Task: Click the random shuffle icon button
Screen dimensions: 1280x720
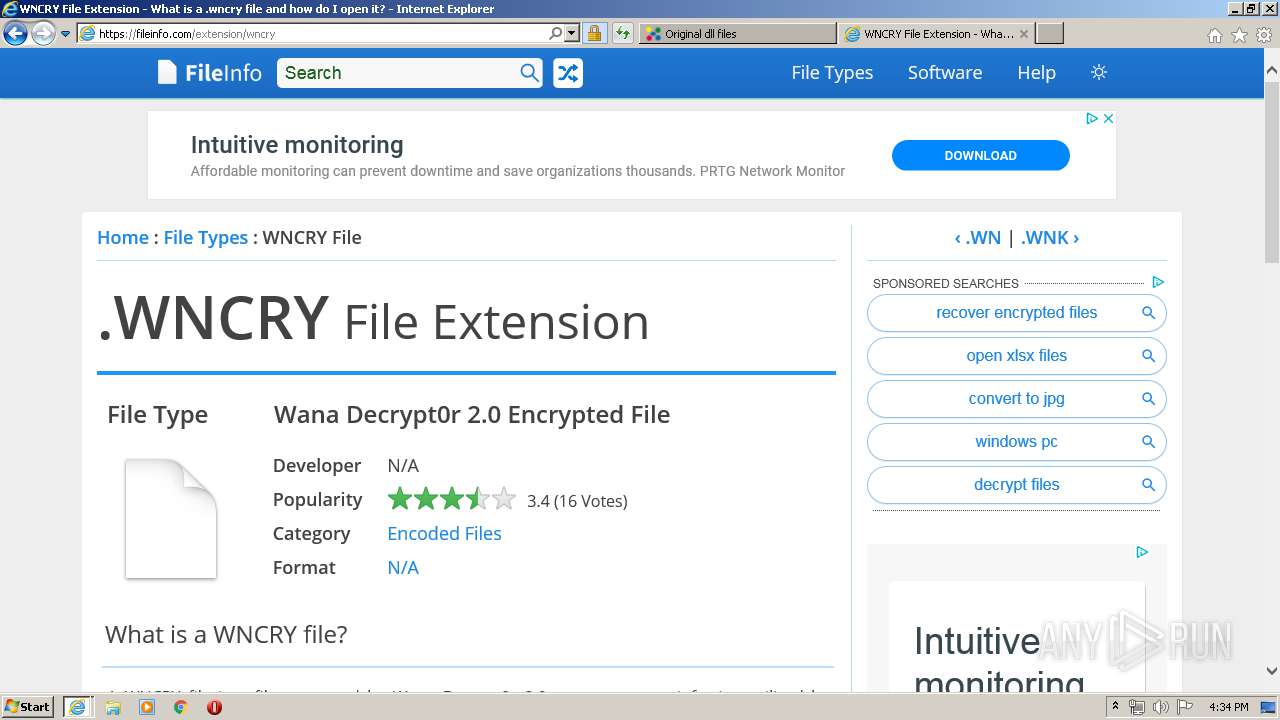Action: click(x=568, y=73)
